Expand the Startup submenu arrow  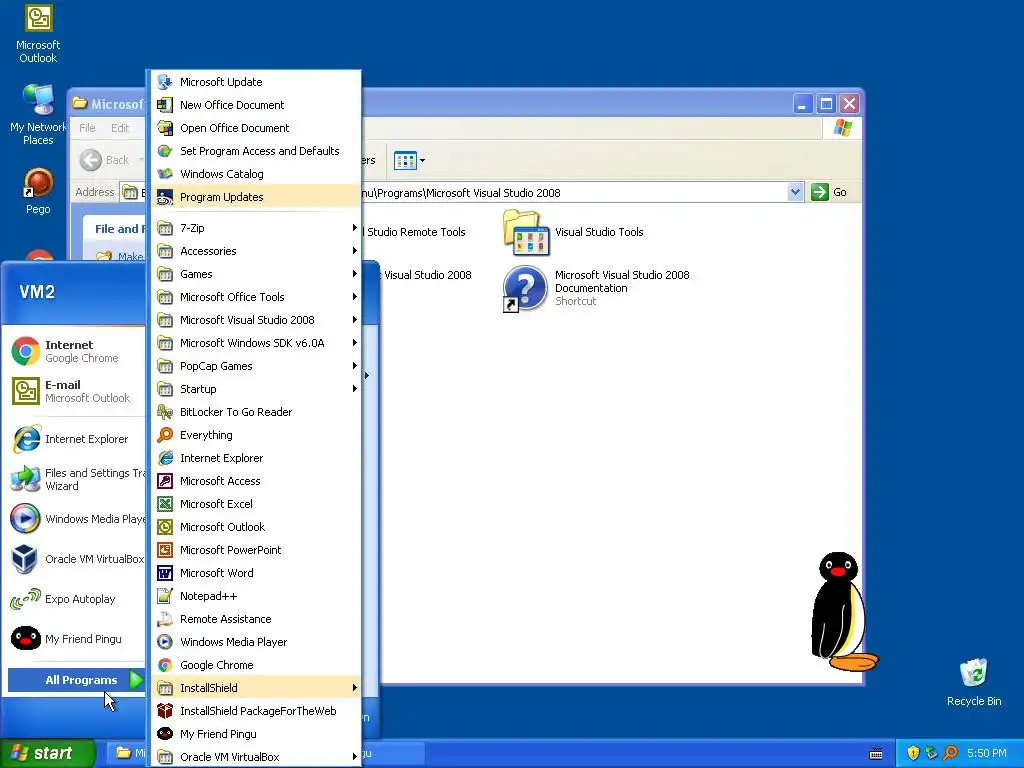pyautogui.click(x=355, y=389)
